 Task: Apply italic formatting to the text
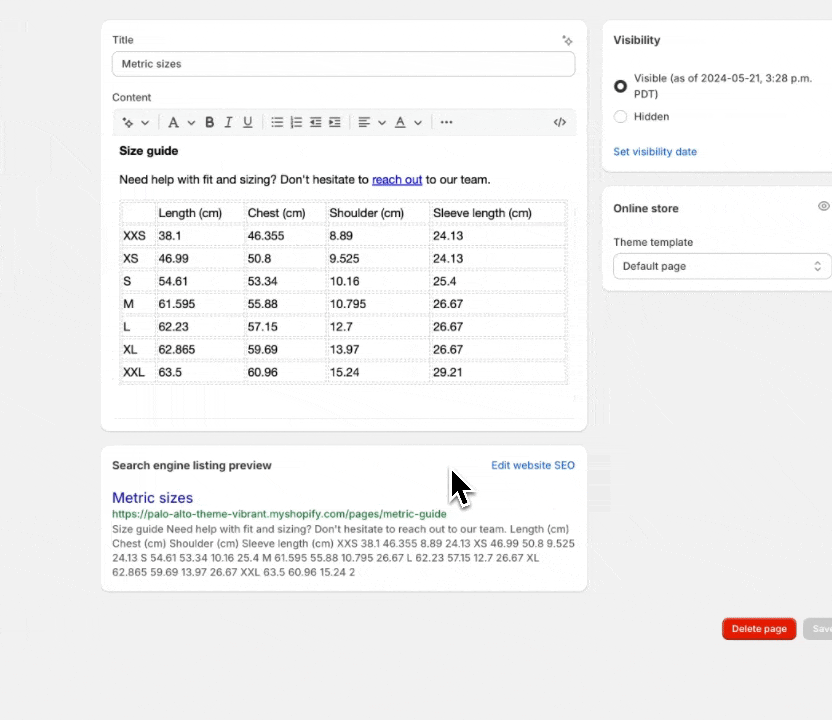pos(228,122)
